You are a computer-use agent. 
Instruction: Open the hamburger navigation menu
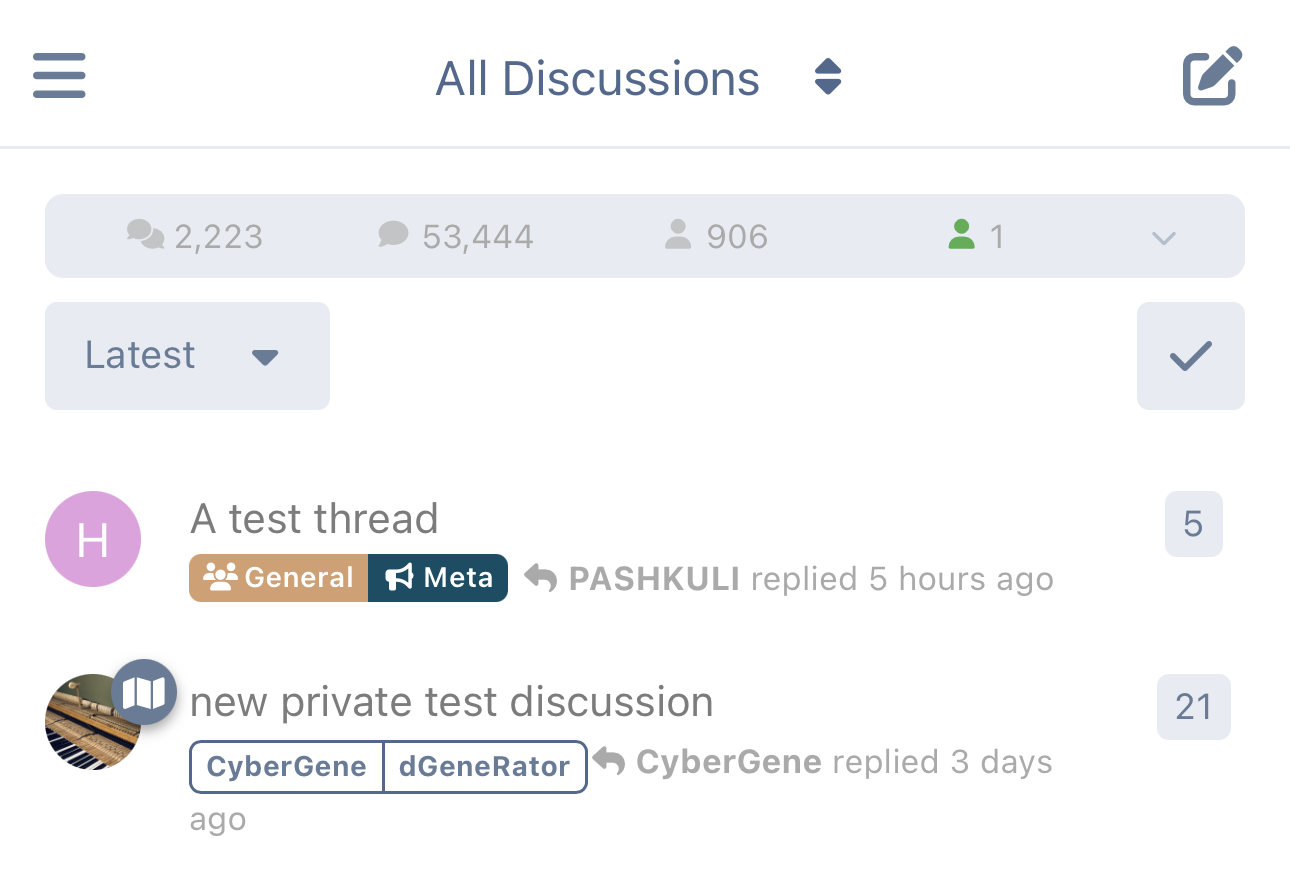tap(58, 75)
